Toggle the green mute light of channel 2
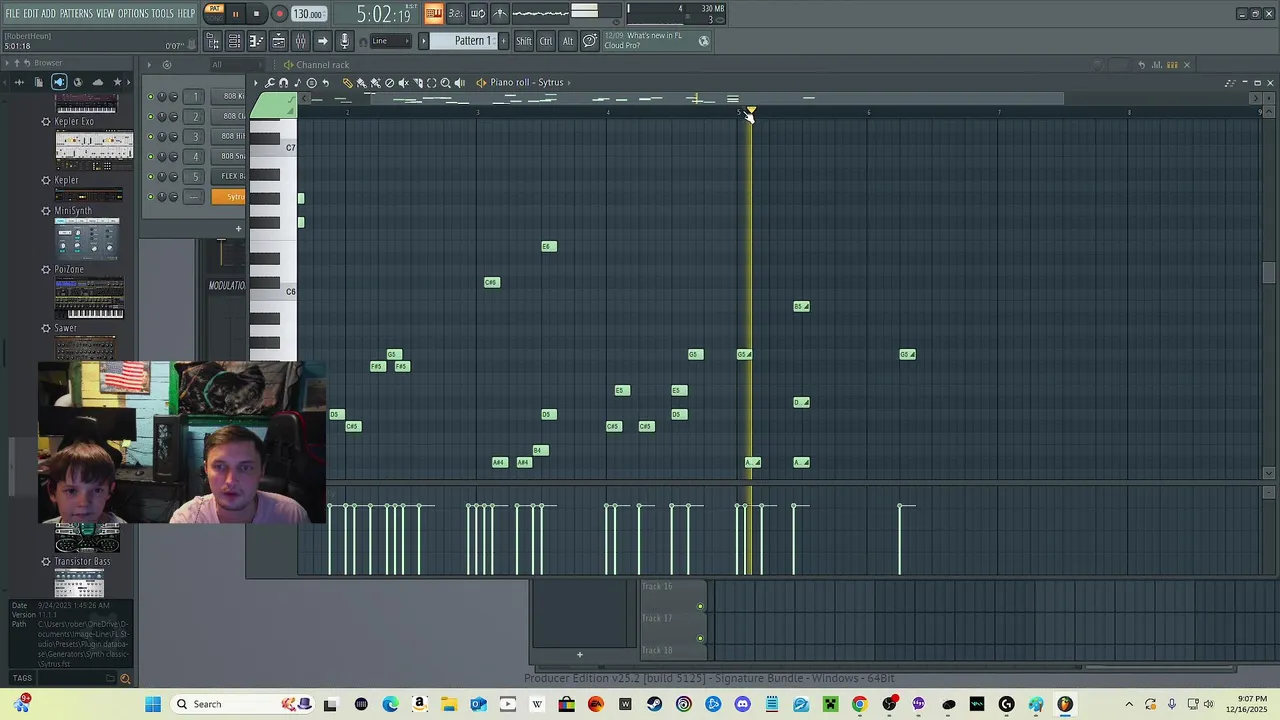Screen dimensions: 1280x720 pyautogui.click(x=150, y=116)
